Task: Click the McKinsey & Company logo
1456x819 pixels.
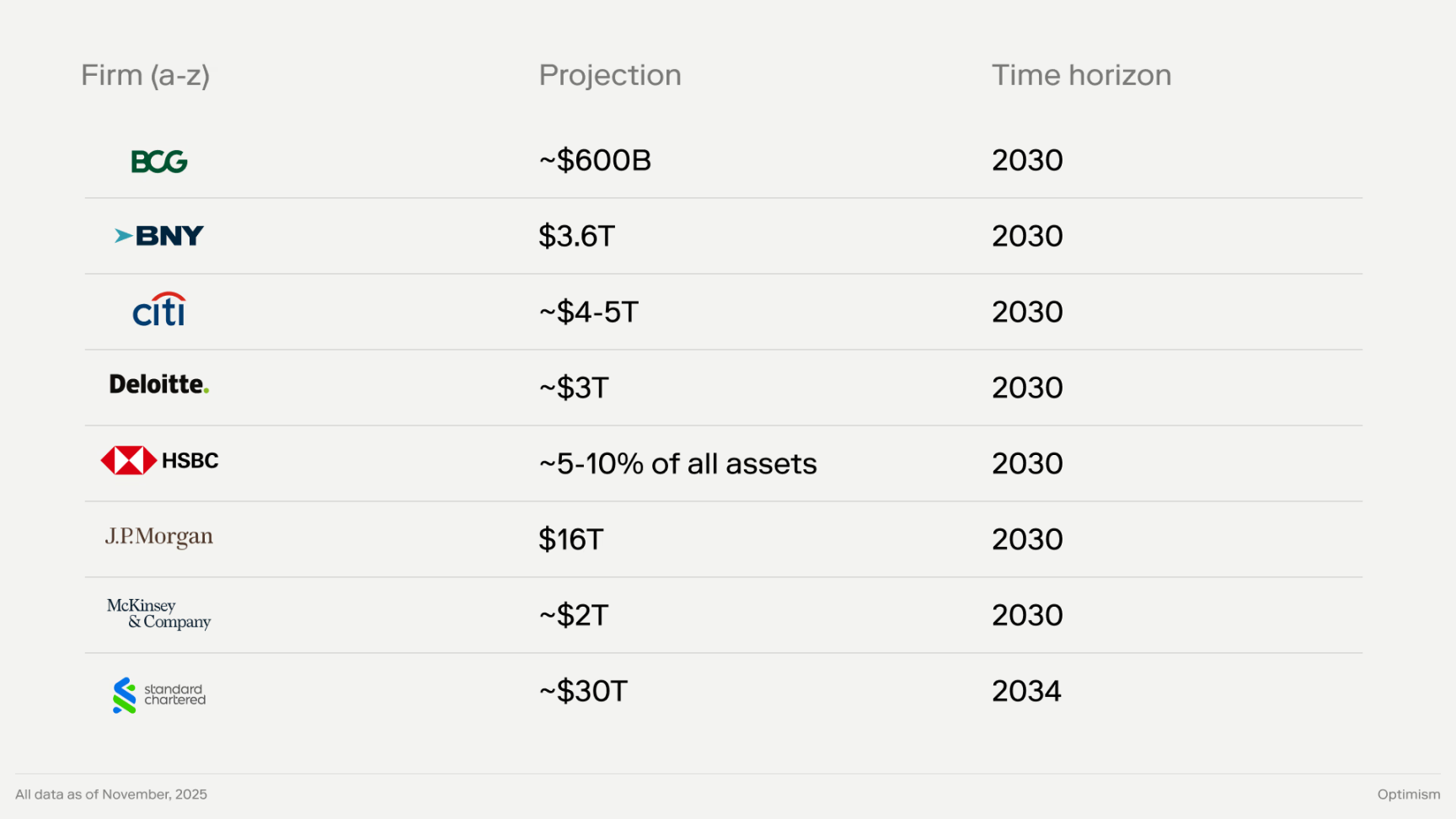Action: [x=159, y=614]
